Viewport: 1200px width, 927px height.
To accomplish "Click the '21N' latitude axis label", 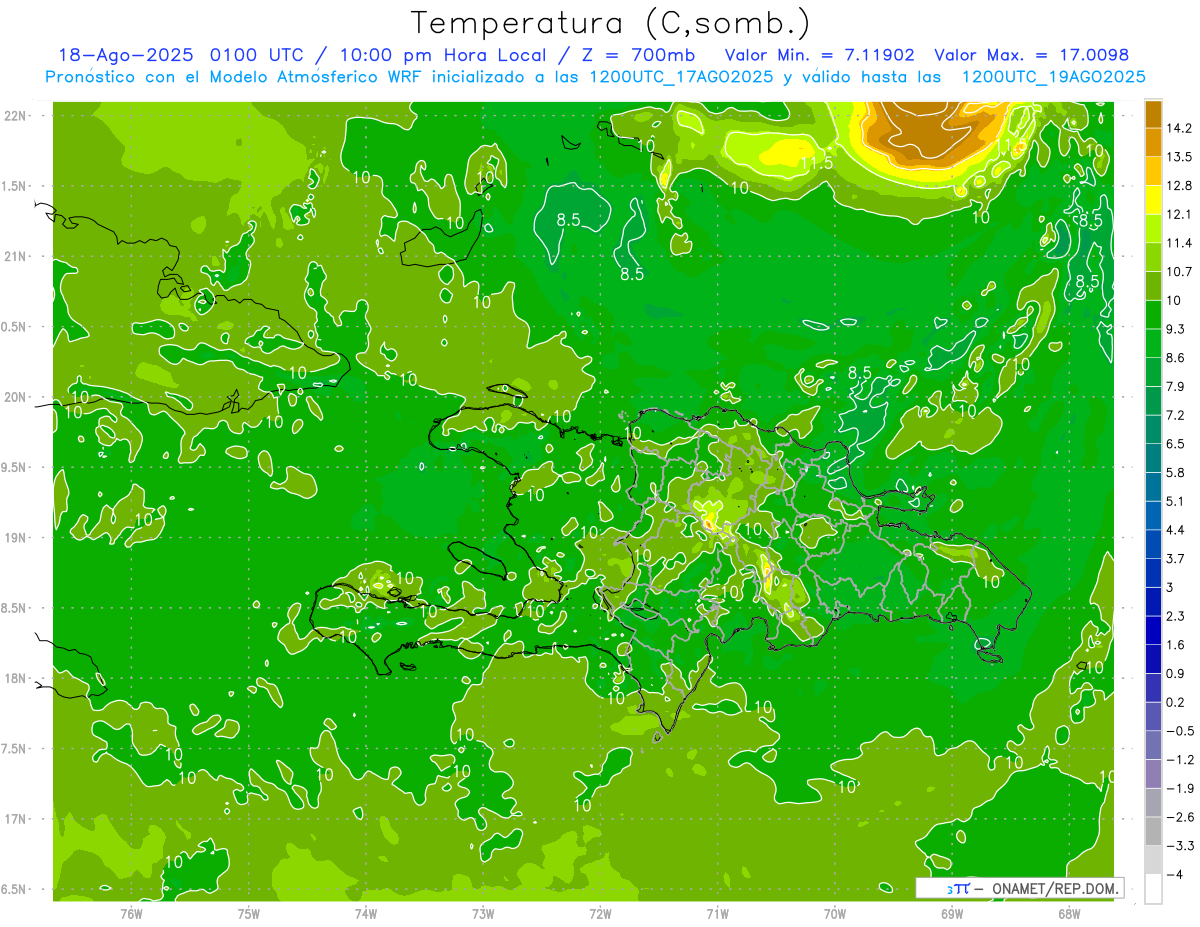I will pos(15,256).
